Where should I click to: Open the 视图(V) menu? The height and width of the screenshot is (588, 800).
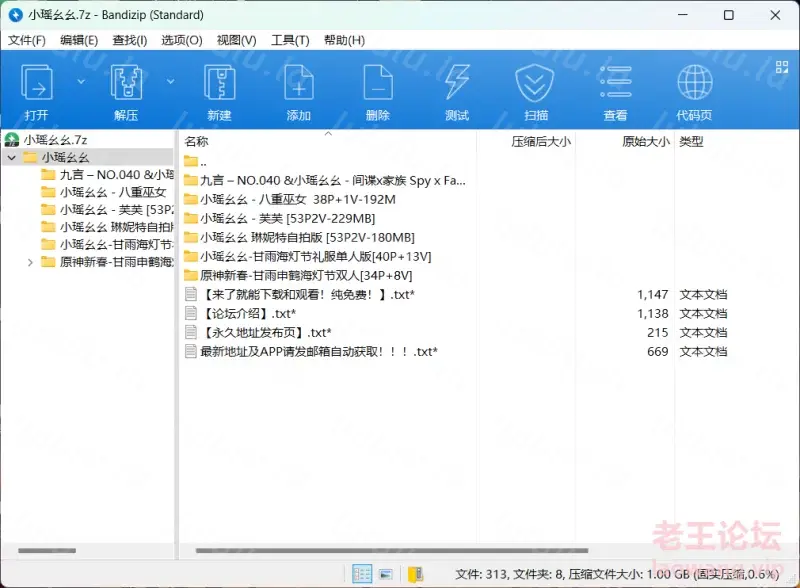pyautogui.click(x=236, y=40)
